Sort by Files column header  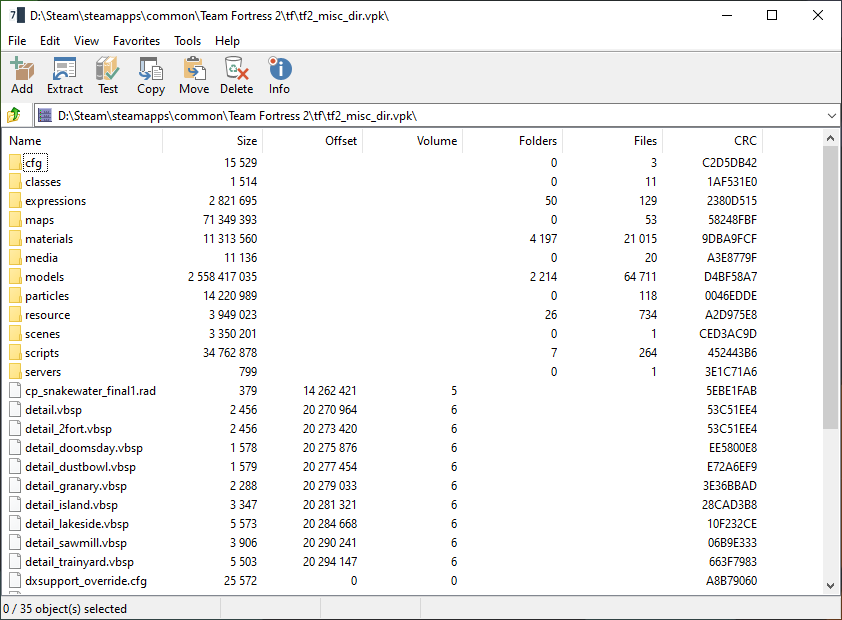pos(612,141)
